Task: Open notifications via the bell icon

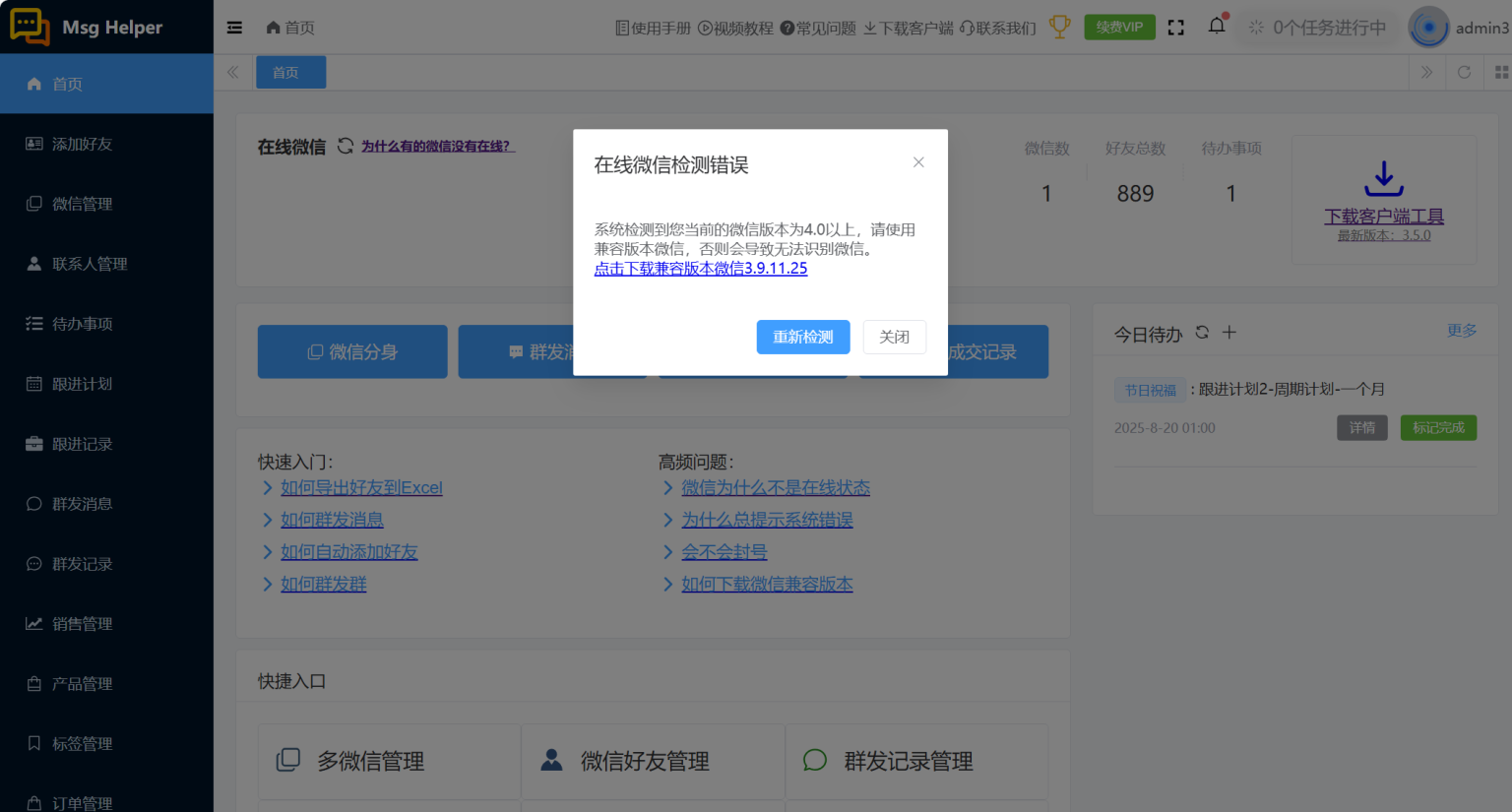Action: [1216, 25]
